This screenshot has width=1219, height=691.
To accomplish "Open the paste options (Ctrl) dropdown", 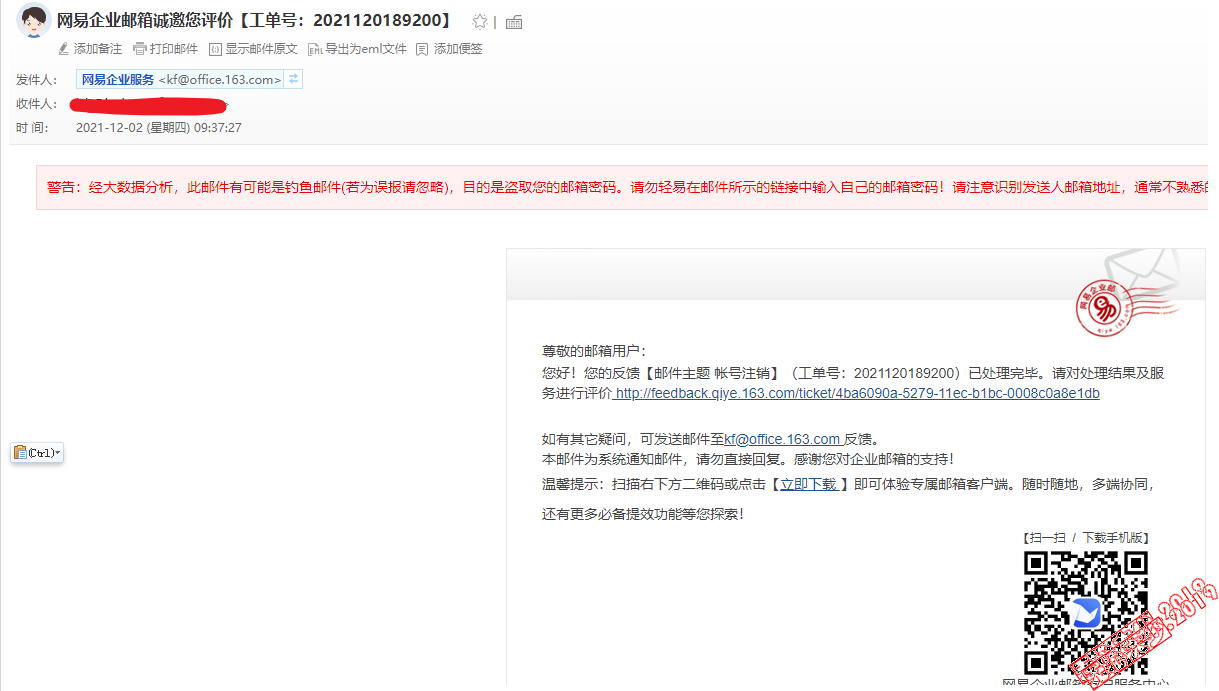I will 37,453.
